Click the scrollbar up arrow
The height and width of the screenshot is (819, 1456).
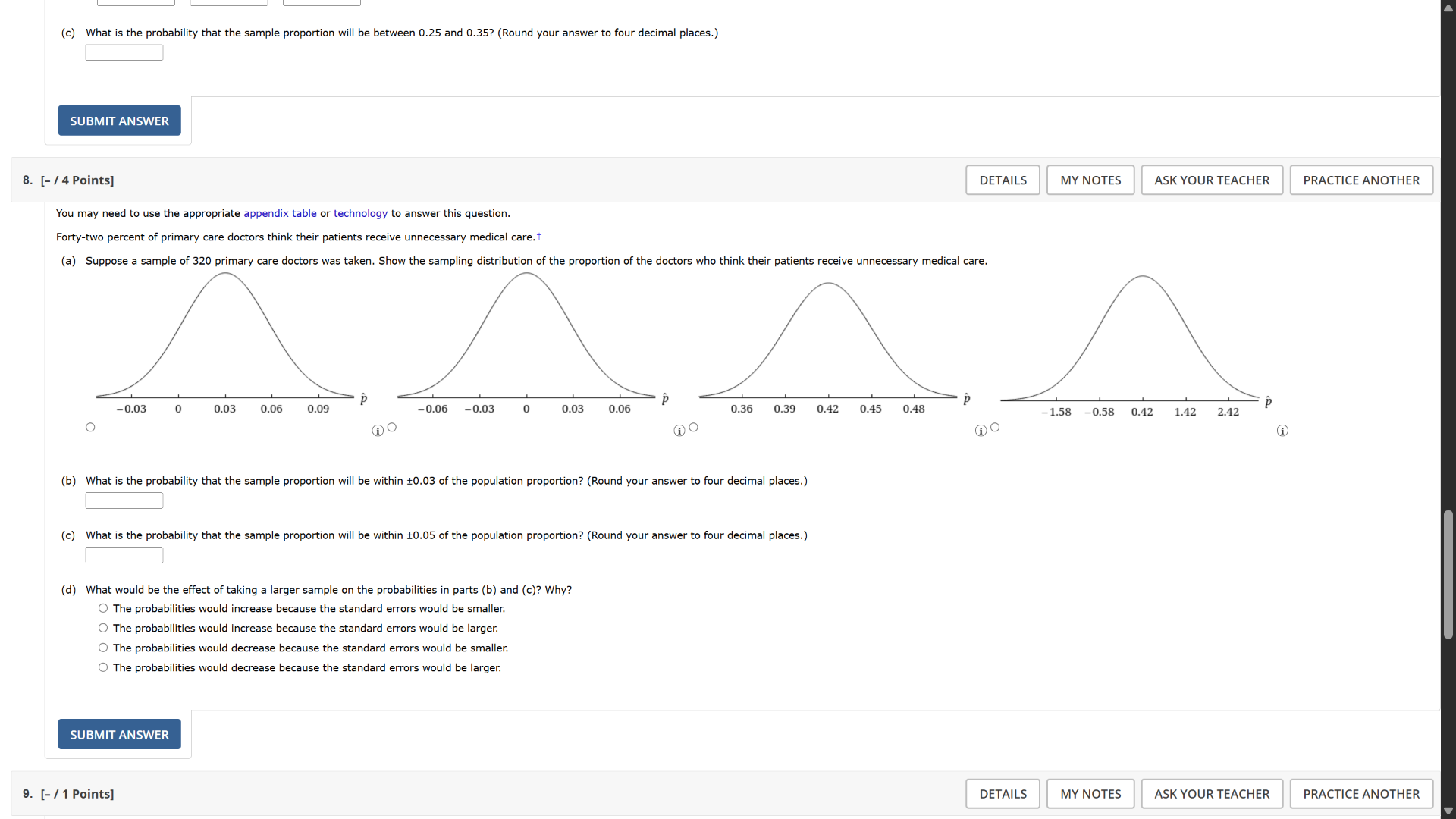pyautogui.click(x=1448, y=8)
